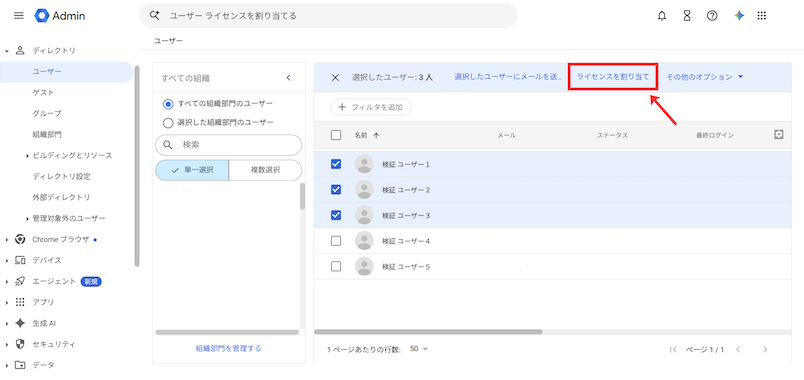Open その他のオプション dropdown
The width and height of the screenshot is (804, 380).
coord(705,77)
